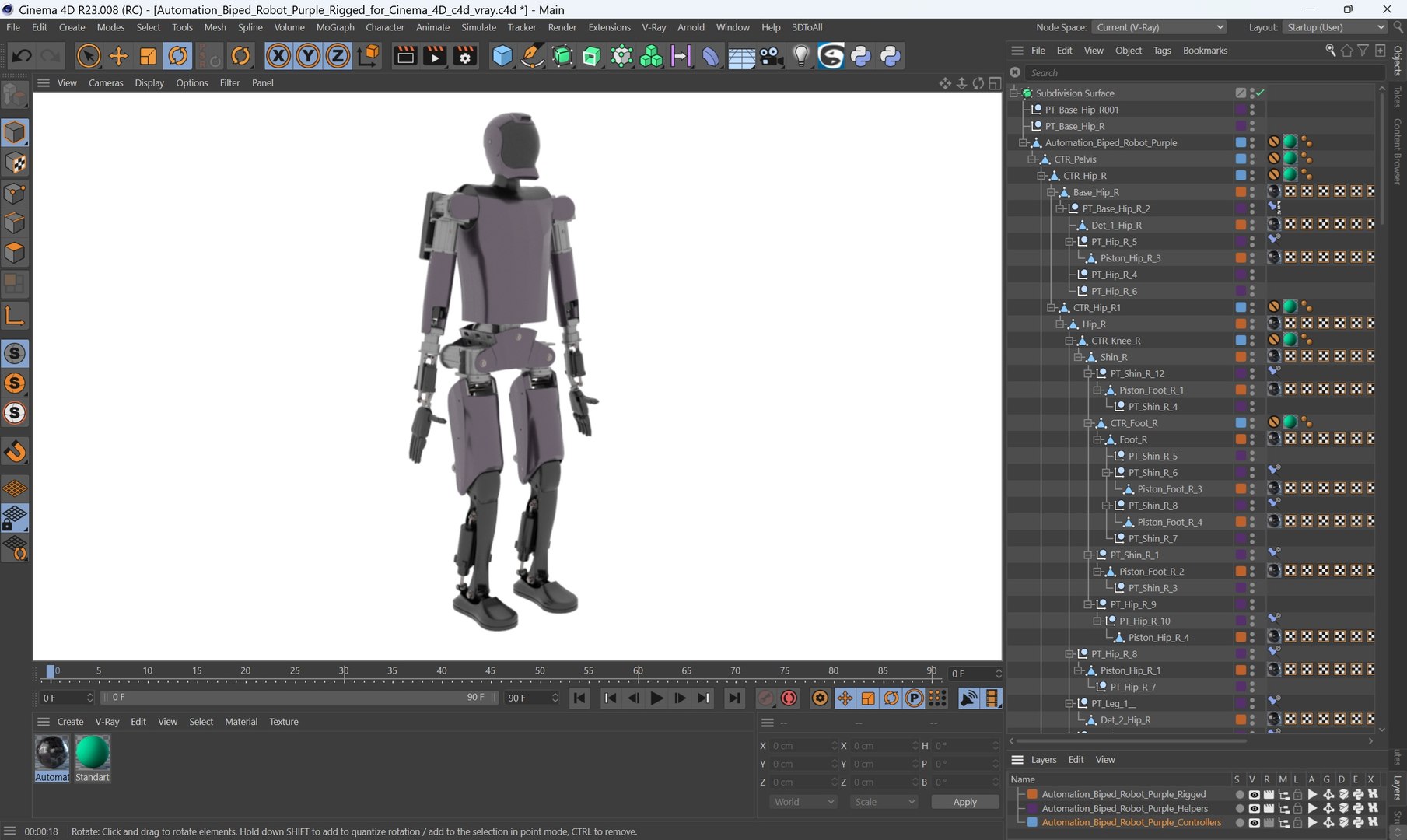Toggle X axis lock

click(278, 56)
